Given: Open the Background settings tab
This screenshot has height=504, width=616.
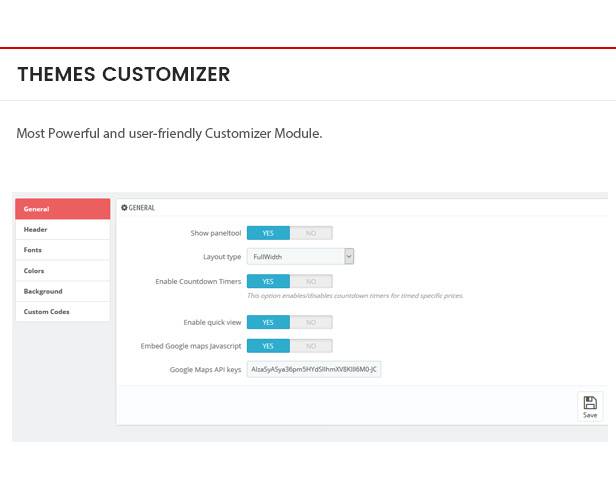Looking at the screenshot, I should pyautogui.click(x=62, y=291).
